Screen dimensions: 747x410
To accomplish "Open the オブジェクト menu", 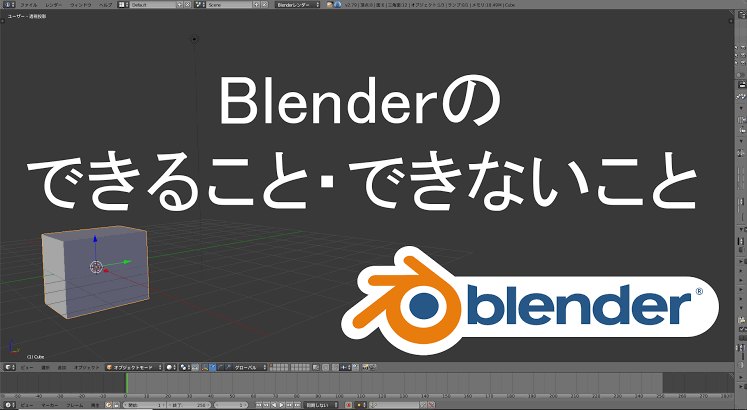I will [86, 368].
